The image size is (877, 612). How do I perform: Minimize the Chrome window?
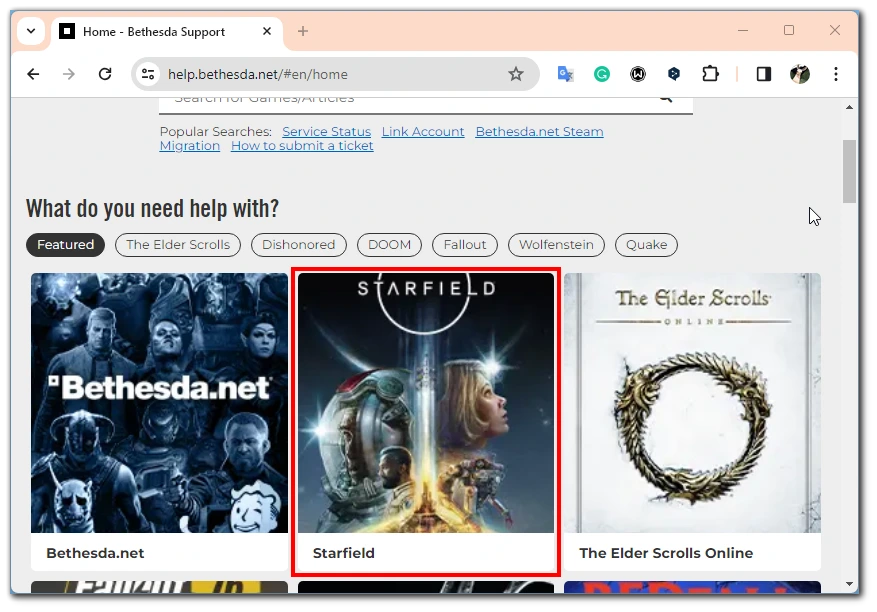743,30
